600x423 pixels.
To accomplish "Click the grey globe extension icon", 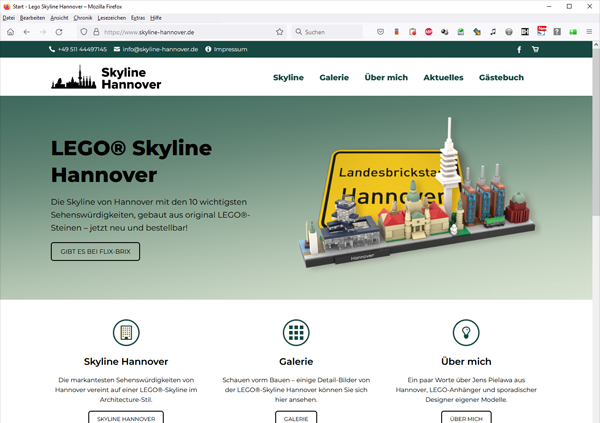I will point(509,32).
